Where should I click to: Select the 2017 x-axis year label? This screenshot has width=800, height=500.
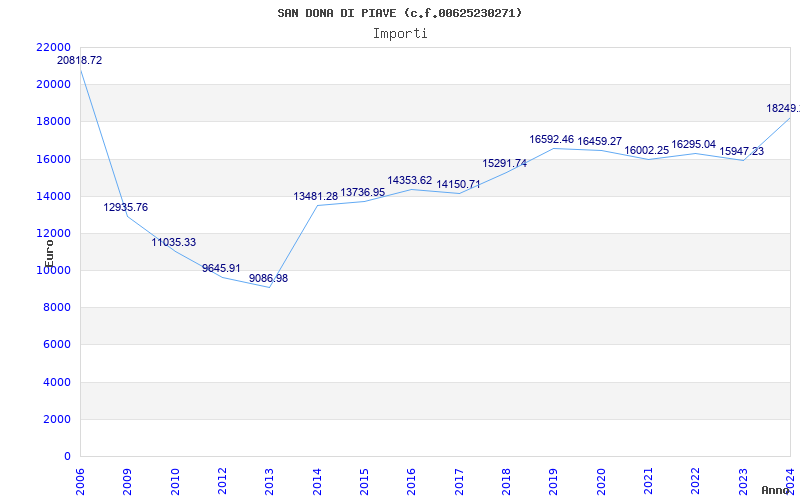pyautogui.click(x=459, y=481)
